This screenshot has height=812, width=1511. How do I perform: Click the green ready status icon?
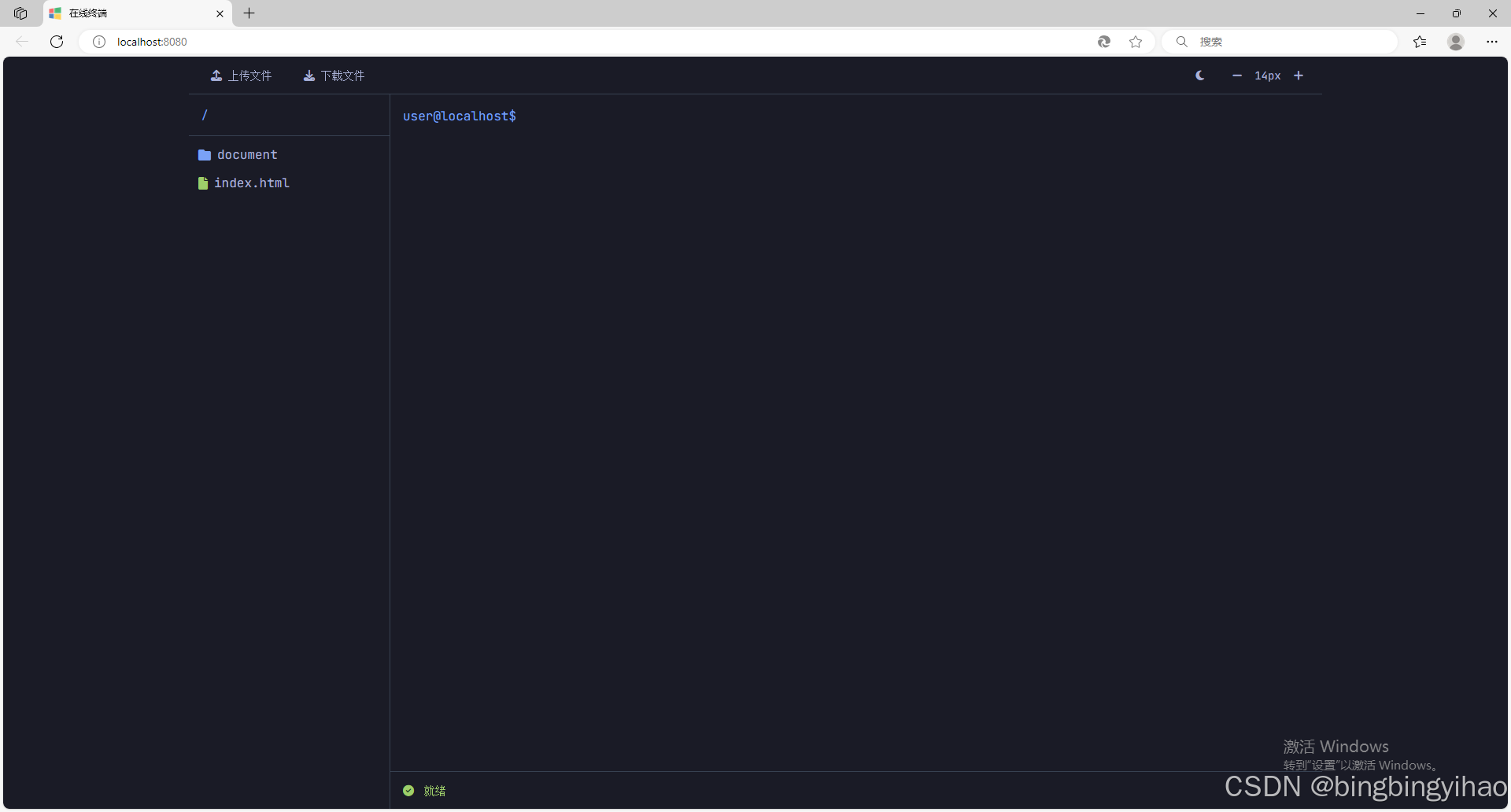(x=408, y=791)
